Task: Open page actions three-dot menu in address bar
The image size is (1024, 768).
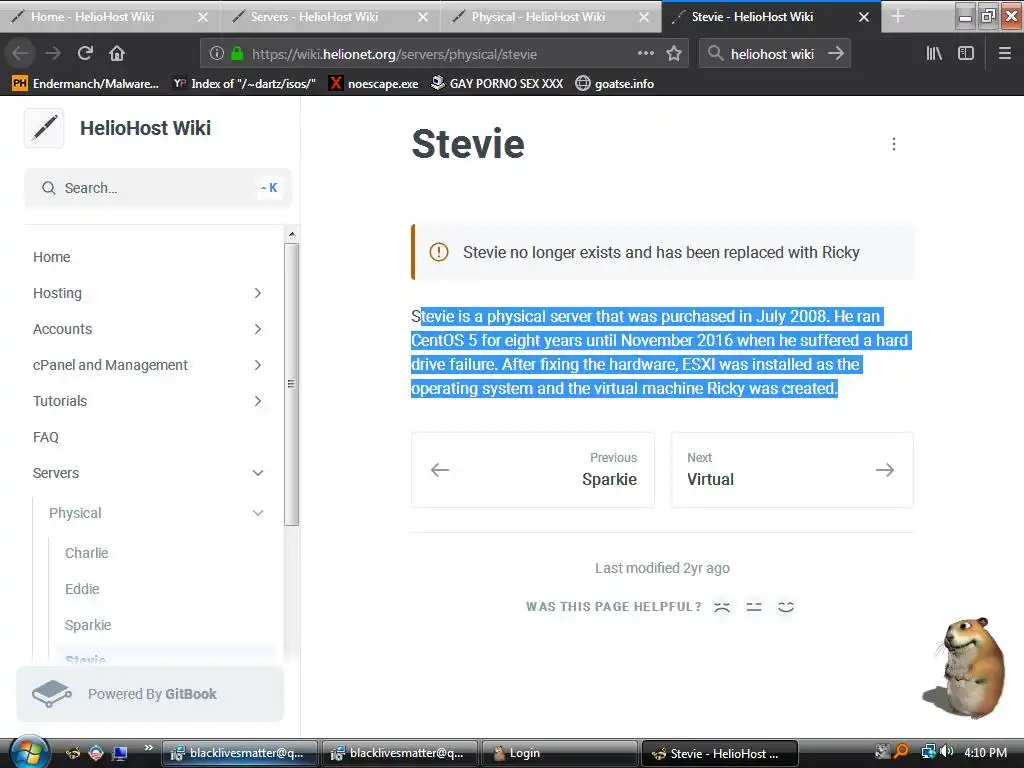Action: [646, 53]
